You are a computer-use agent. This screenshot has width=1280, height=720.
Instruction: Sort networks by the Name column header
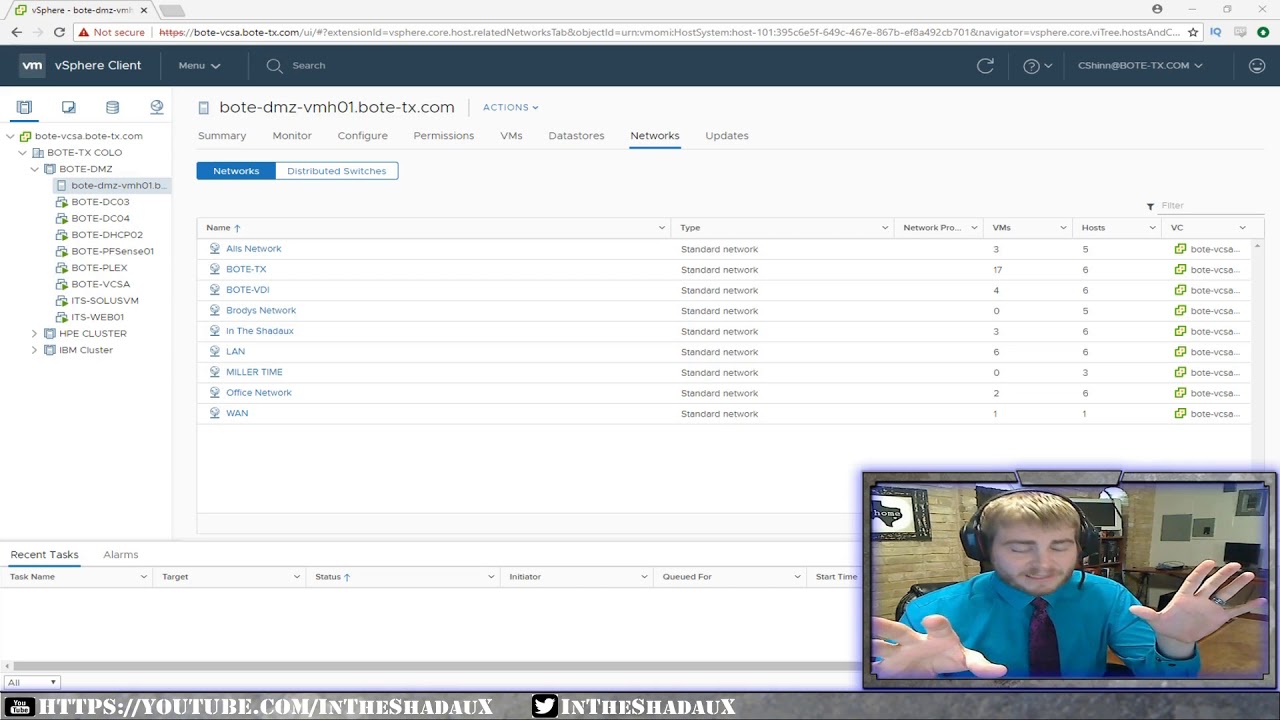coord(223,228)
